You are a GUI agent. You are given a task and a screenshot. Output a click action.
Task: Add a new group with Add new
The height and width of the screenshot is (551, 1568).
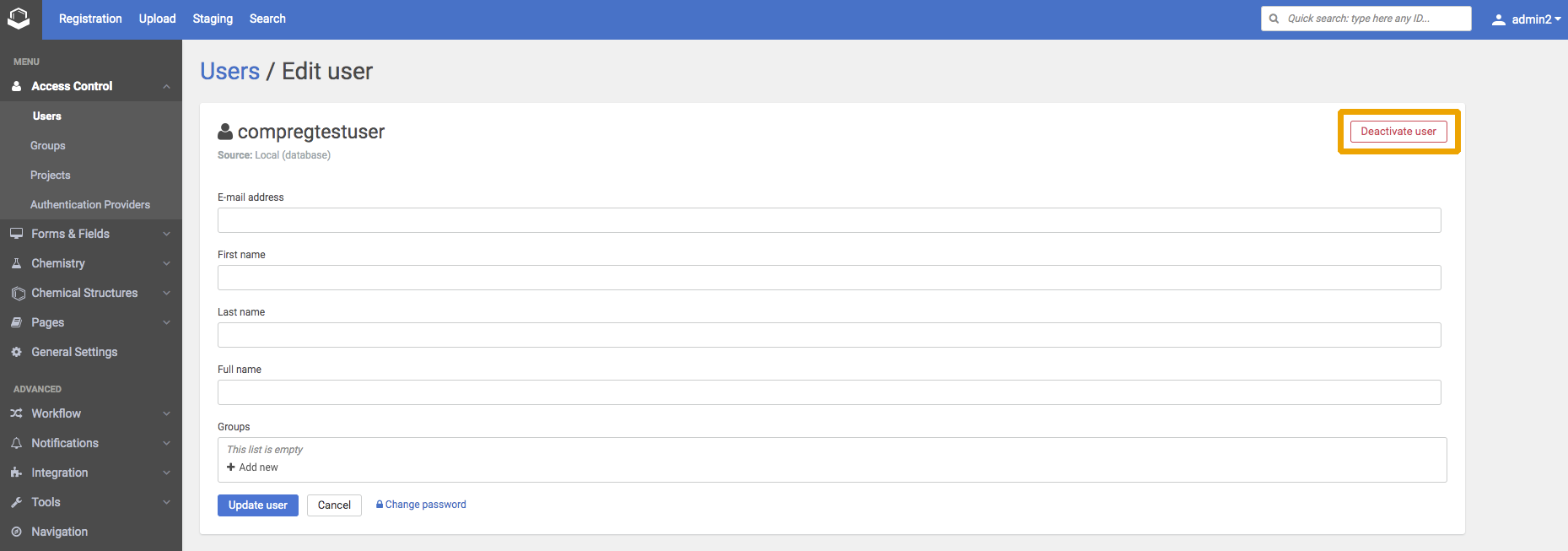click(252, 467)
